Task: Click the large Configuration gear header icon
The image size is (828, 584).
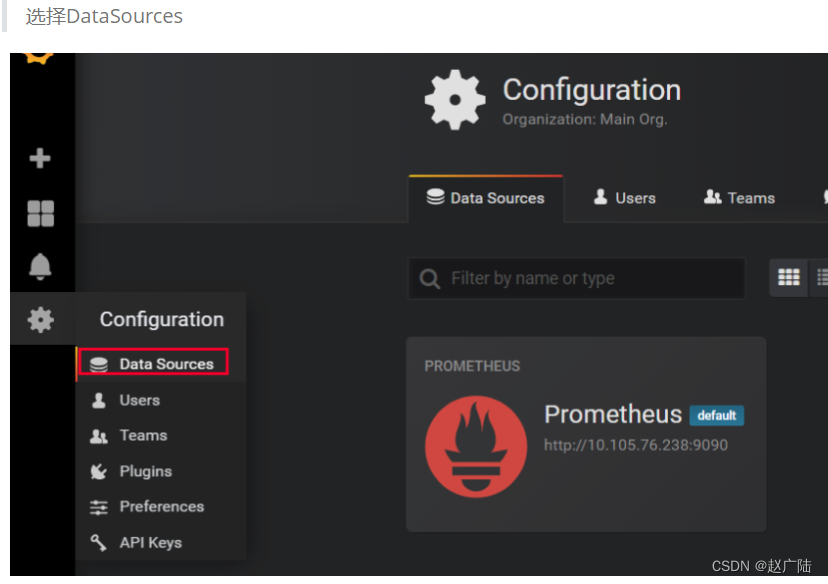Action: (x=455, y=99)
